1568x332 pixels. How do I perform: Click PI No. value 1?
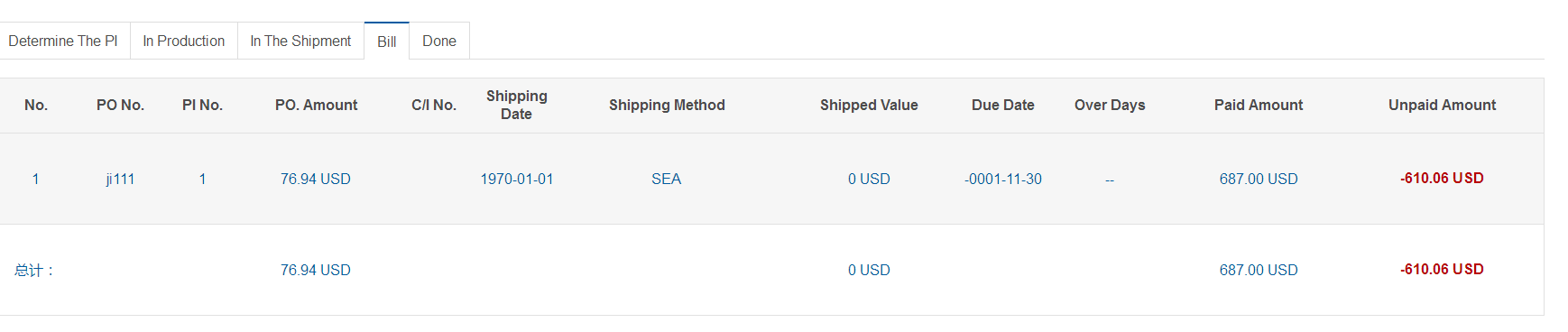(x=202, y=179)
